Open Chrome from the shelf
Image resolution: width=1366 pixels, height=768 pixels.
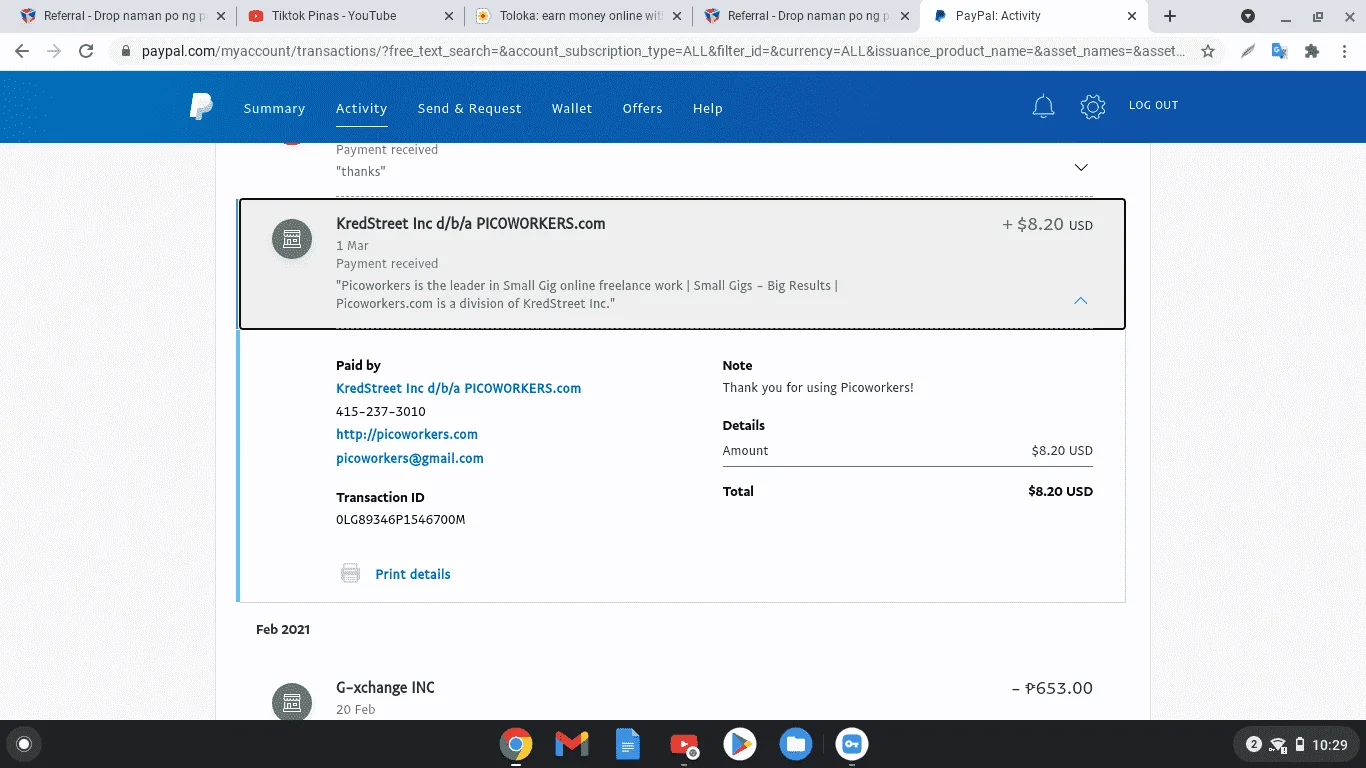click(x=516, y=744)
